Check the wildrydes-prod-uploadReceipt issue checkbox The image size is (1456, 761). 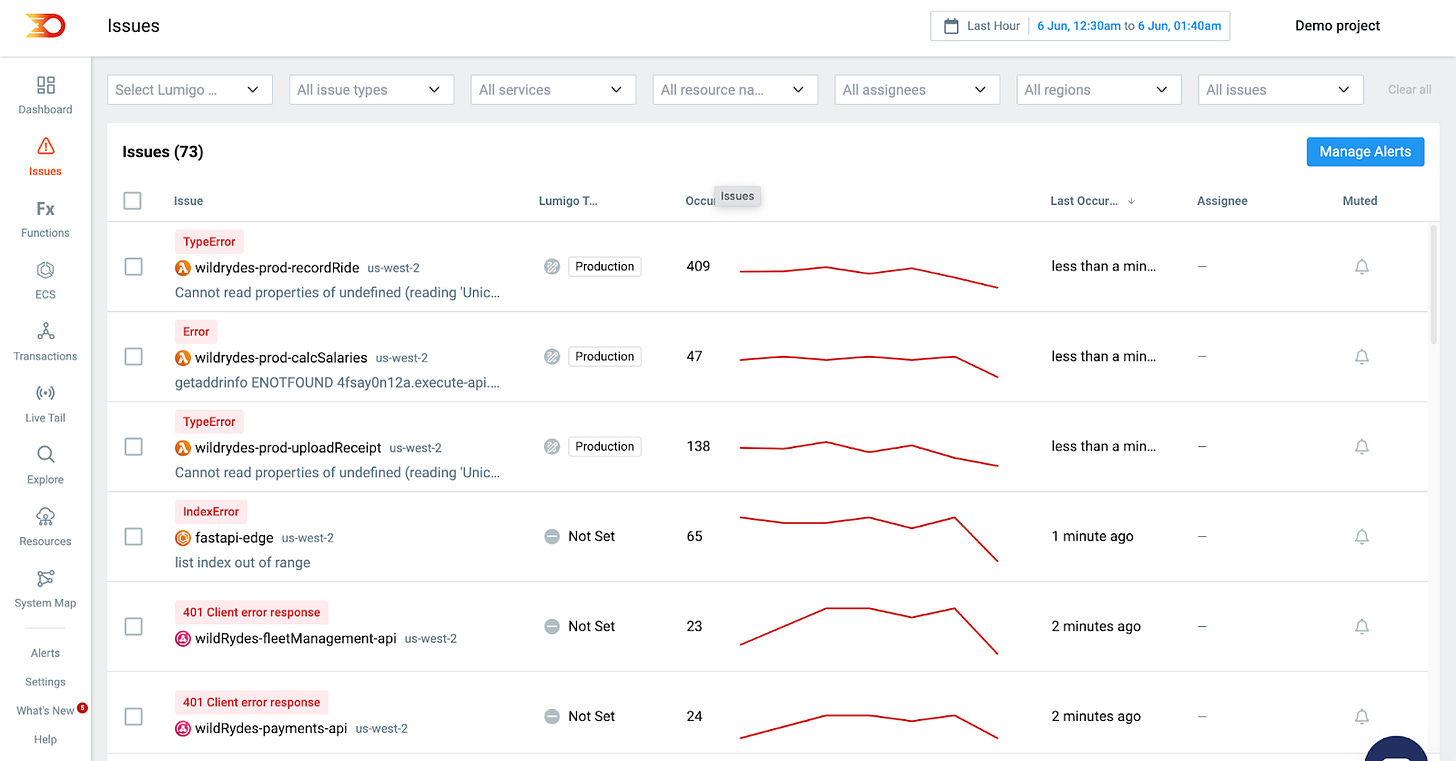coord(133,447)
